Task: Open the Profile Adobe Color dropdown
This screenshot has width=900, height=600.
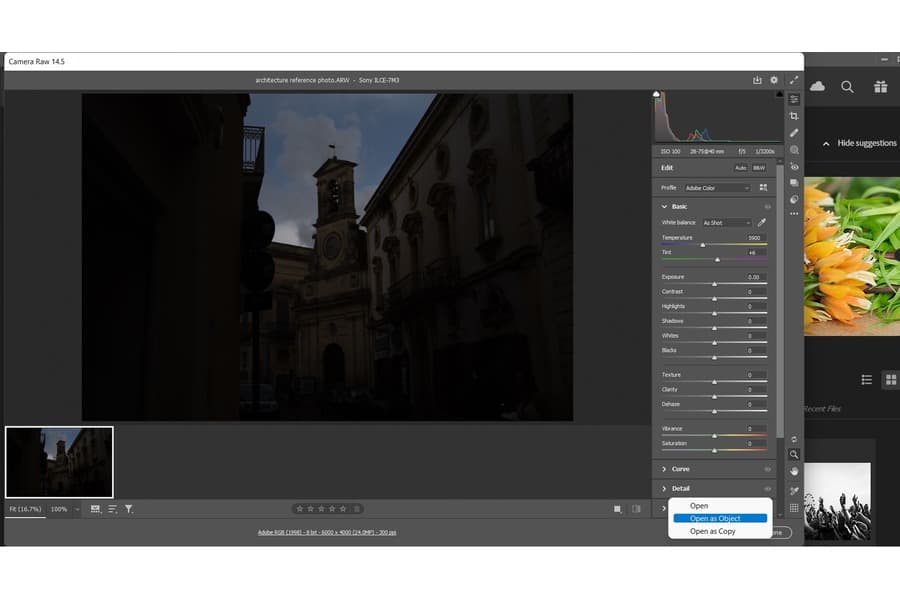Action: click(717, 188)
